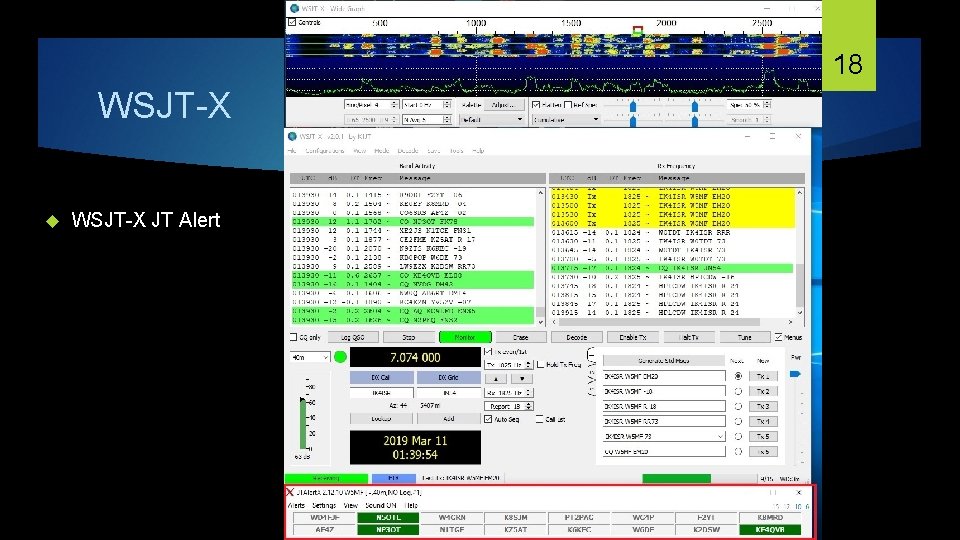The width and height of the screenshot is (960, 540).
Task: Click second upper slider in Wide Graph
Action: pos(695,107)
